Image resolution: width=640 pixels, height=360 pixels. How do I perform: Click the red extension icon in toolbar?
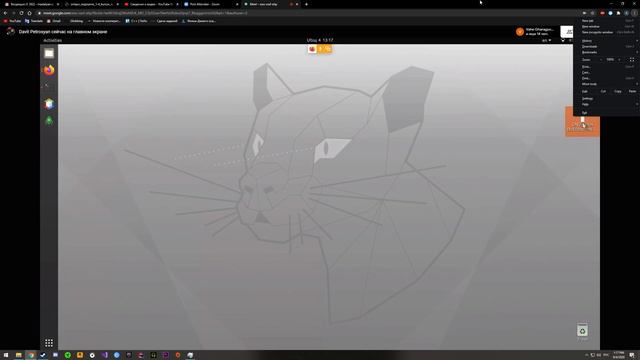point(602,13)
